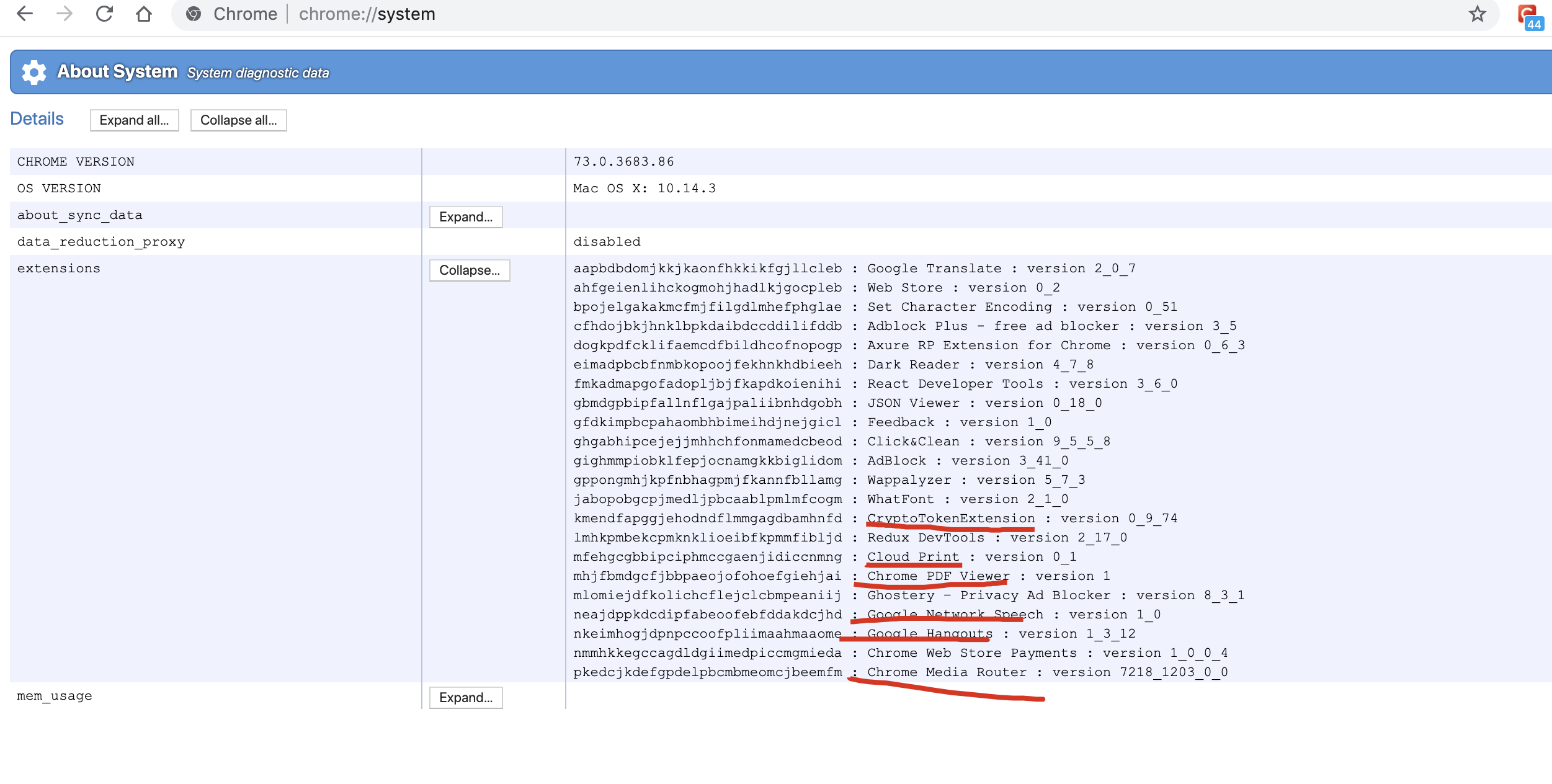Click the Ghostery Privacy Ad Blocker line
1552x784 pixels.
(909, 595)
